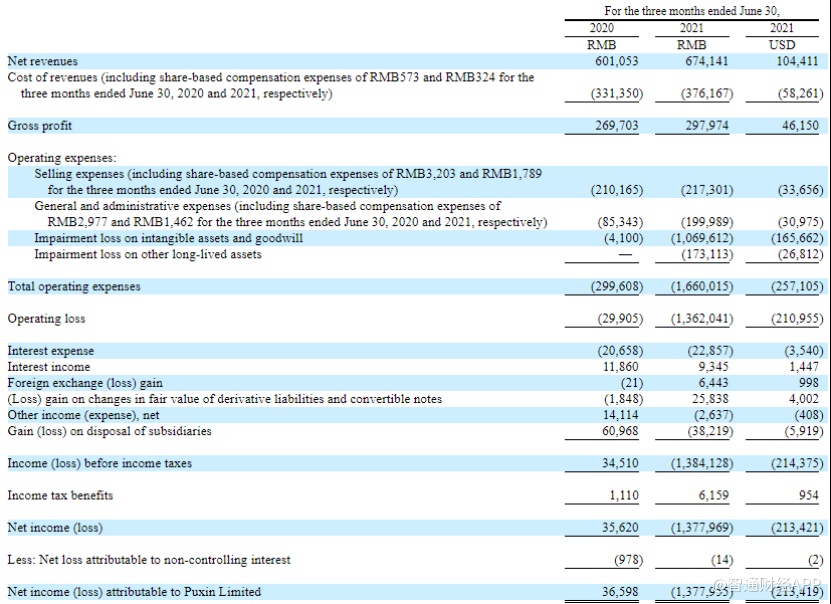Click the (1,660,015) total operating expenses value
The width and height of the screenshot is (831, 604).
[x=701, y=287]
